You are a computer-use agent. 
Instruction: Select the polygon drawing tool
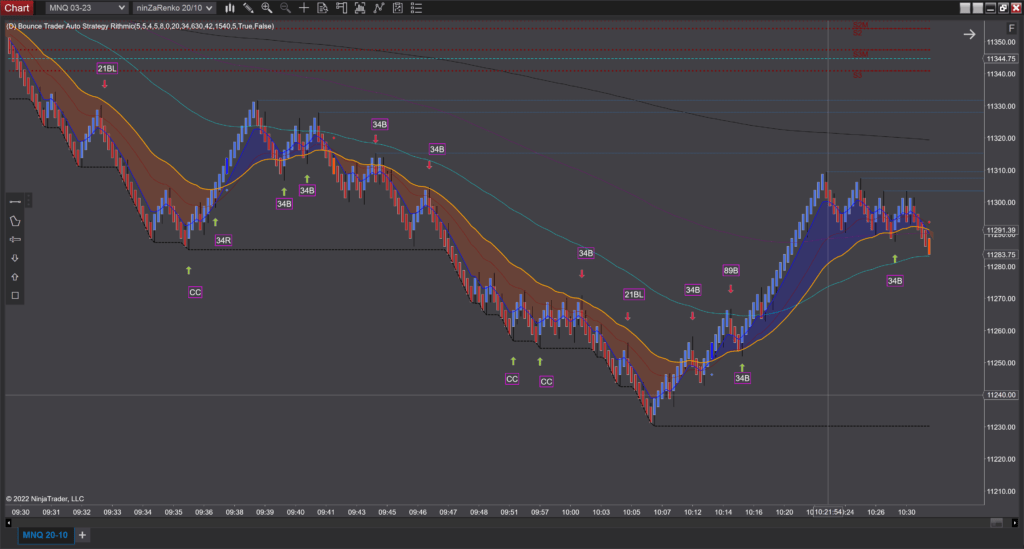(15, 221)
